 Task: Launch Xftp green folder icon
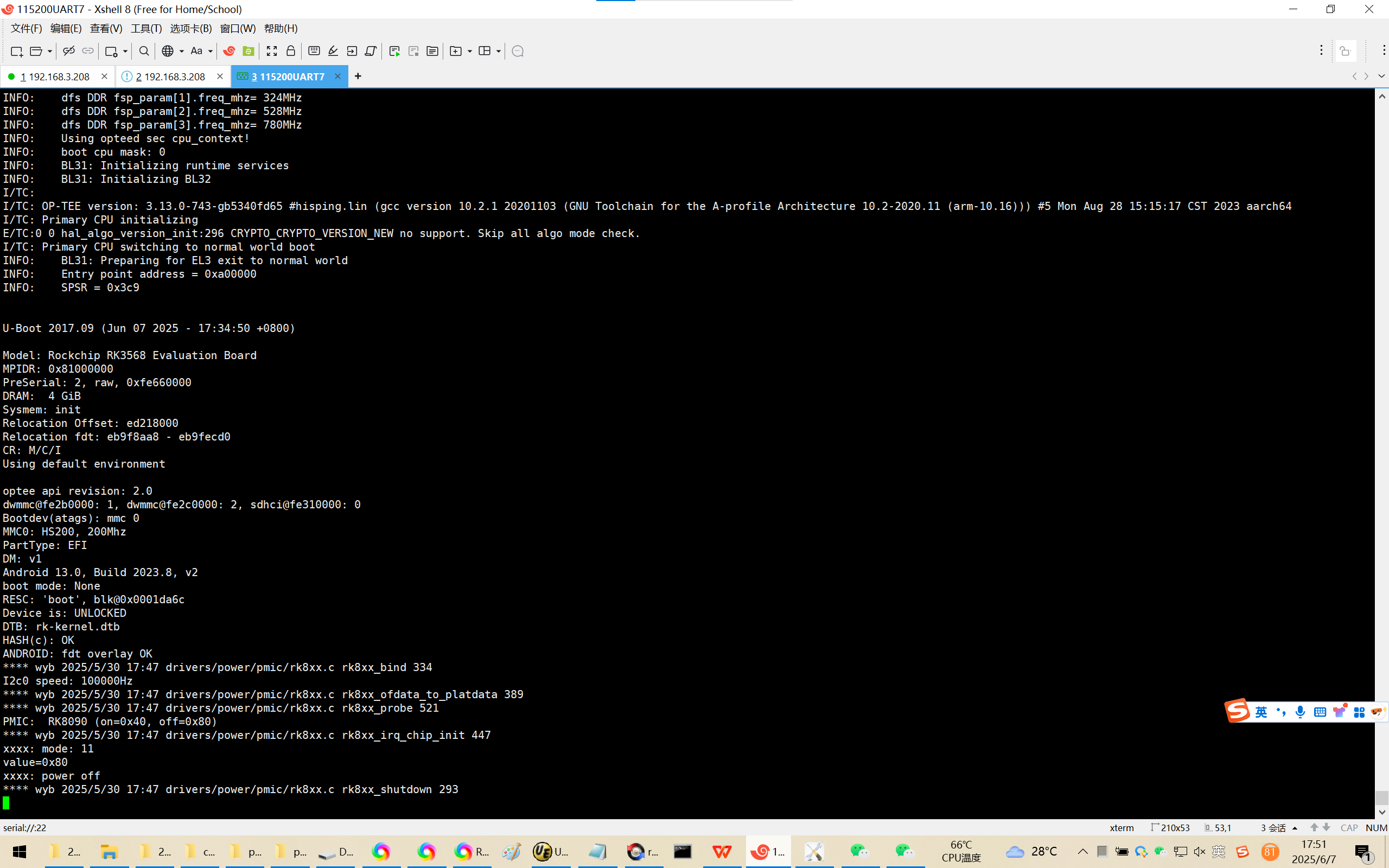pyautogui.click(x=249, y=51)
